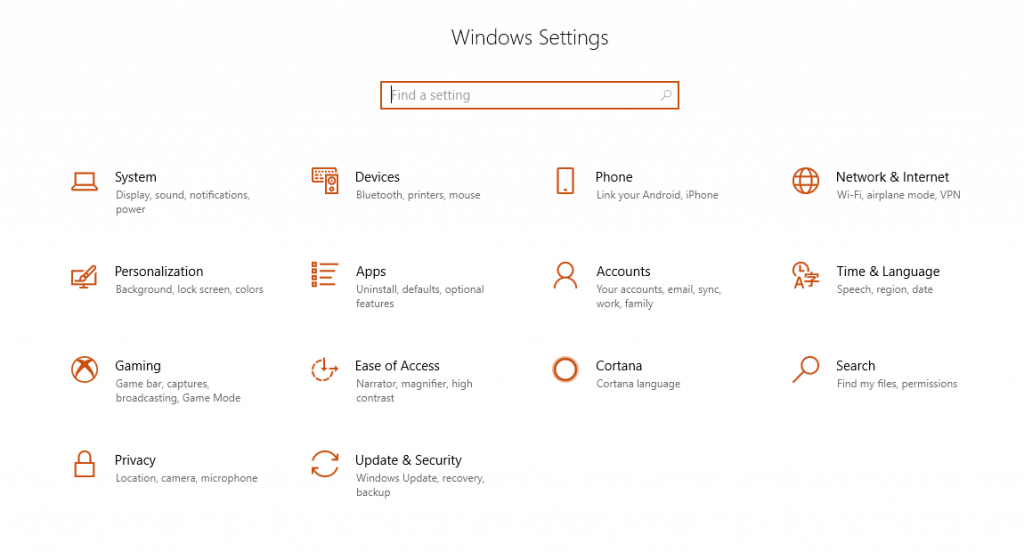Click 'Link your Android, iPhone' description
Image resolution: width=1024 pixels, height=552 pixels.
click(657, 195)
